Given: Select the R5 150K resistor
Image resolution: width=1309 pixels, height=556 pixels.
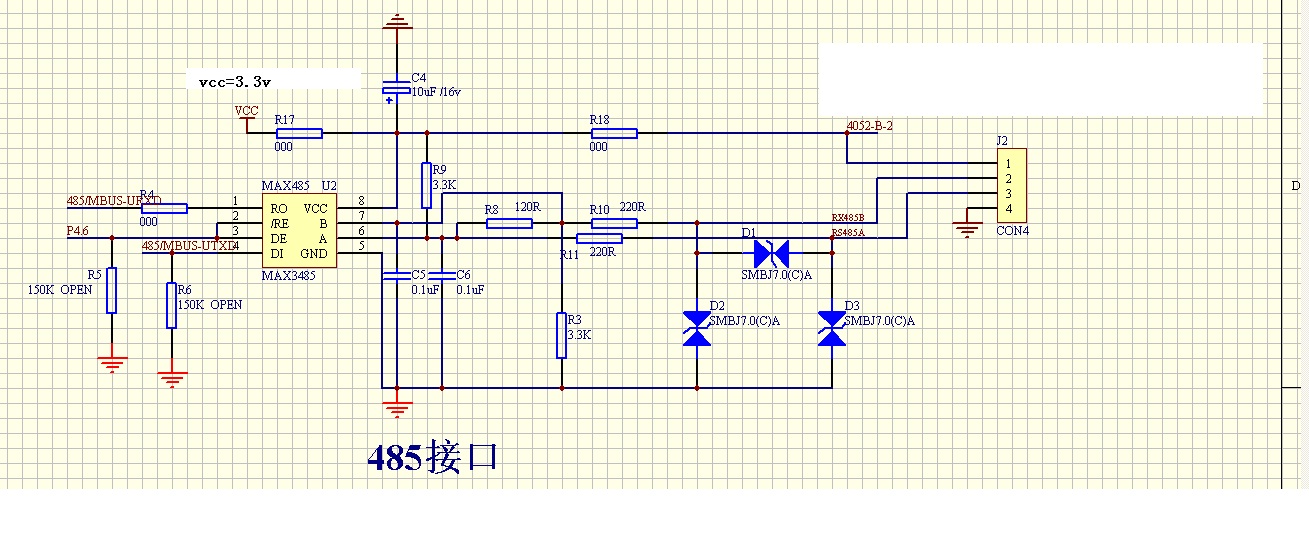Looking at the screenshot, I should [x=111, y=290].
